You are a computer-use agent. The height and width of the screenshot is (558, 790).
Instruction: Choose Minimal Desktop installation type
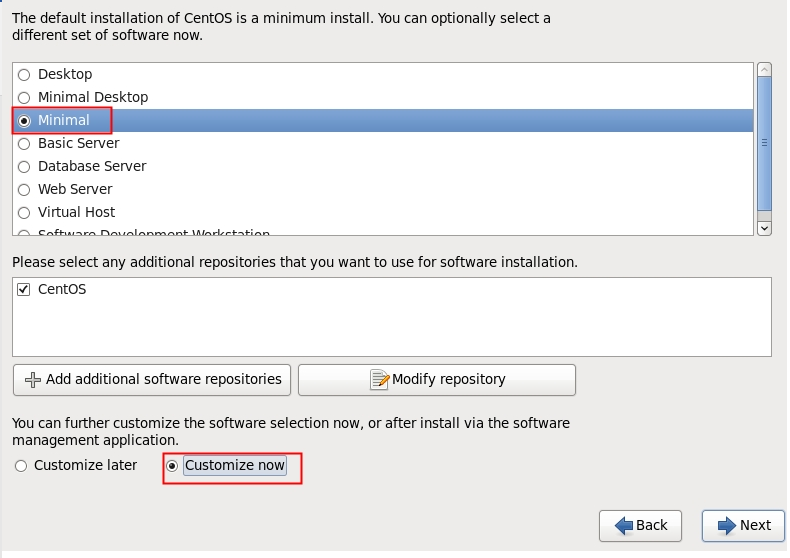pos(24,98)
